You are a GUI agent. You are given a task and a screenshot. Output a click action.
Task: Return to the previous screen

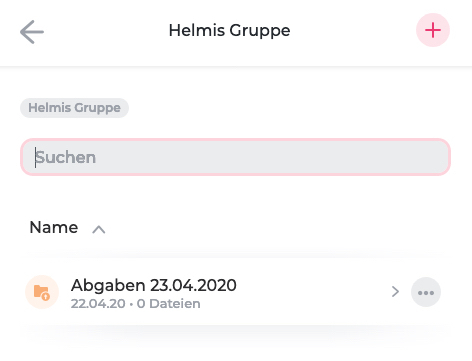click(x=32, y=32)
